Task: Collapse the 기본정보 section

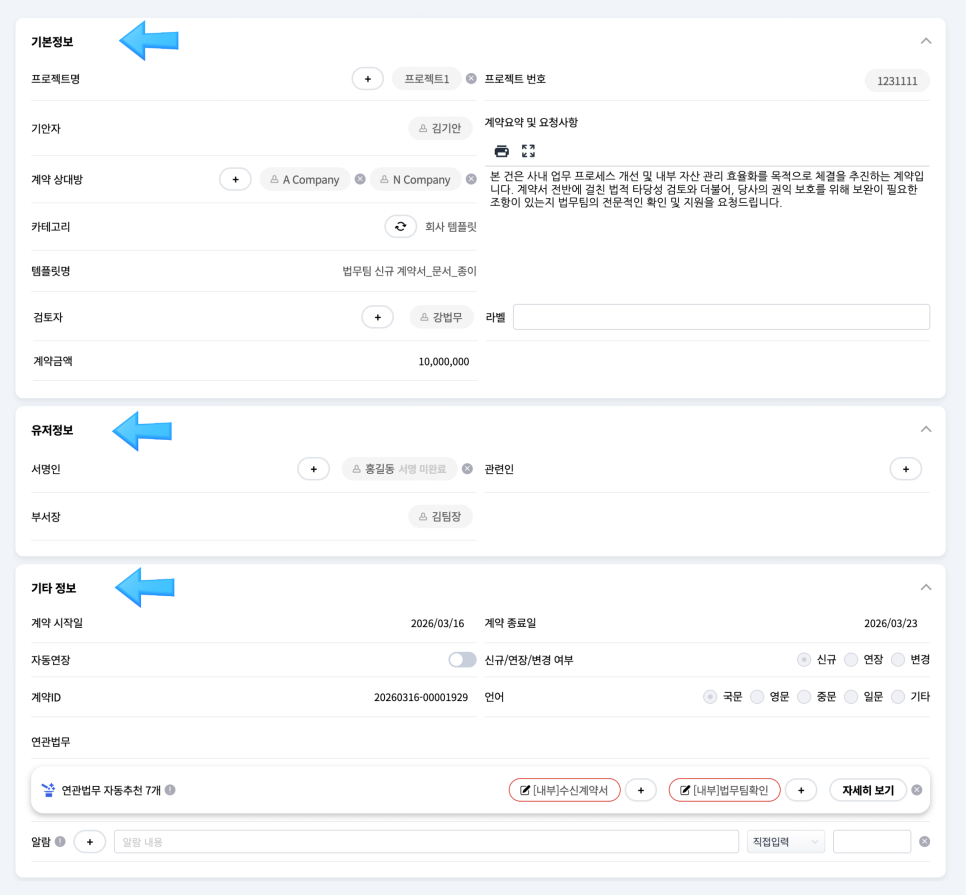Action: 925,41
